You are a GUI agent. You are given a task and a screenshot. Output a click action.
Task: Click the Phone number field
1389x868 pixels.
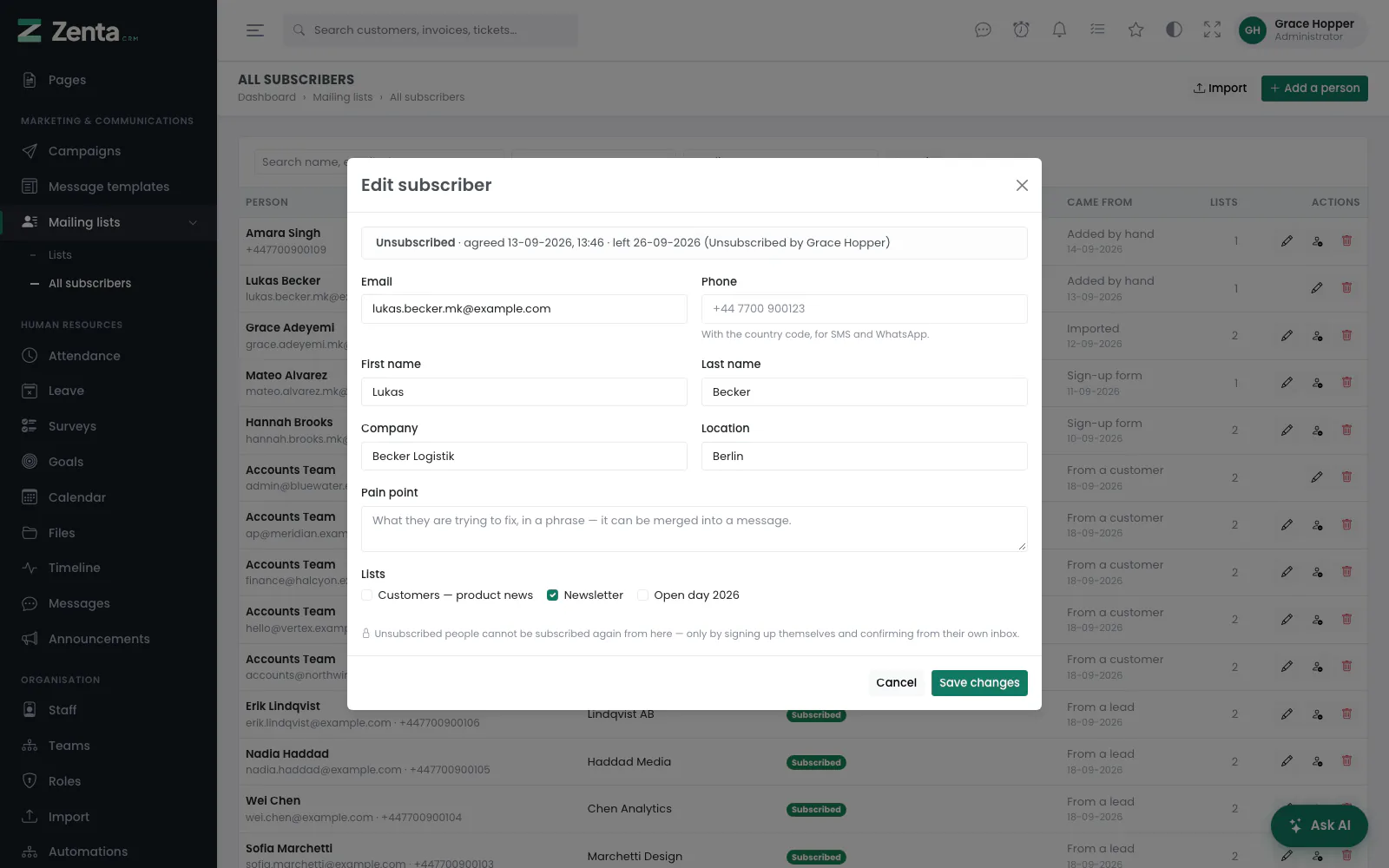(865, 309)
